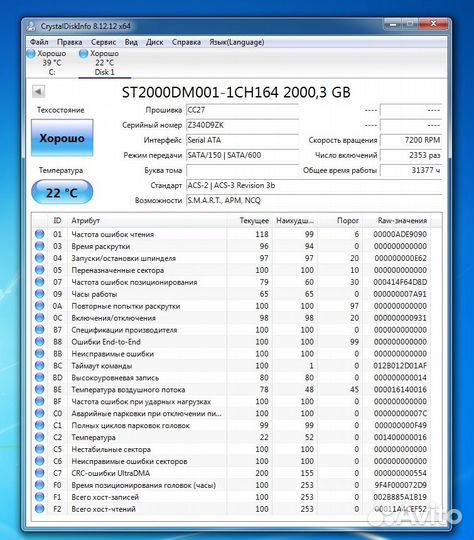The image size is (474, 540).
Task: Open the Сервис menu
Action: point(103,42)
